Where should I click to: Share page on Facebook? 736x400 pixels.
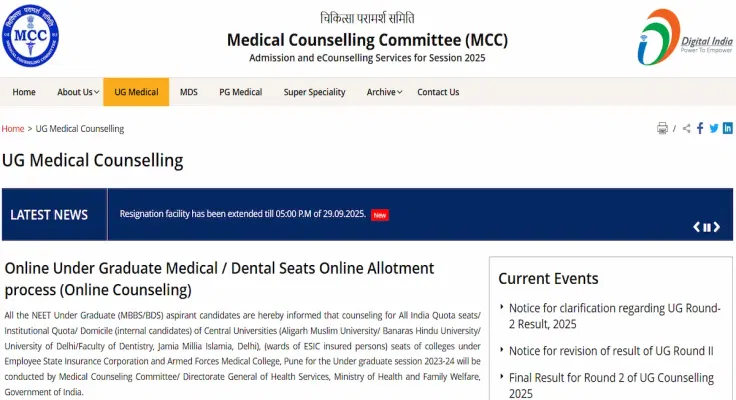(x=700, y=128)
